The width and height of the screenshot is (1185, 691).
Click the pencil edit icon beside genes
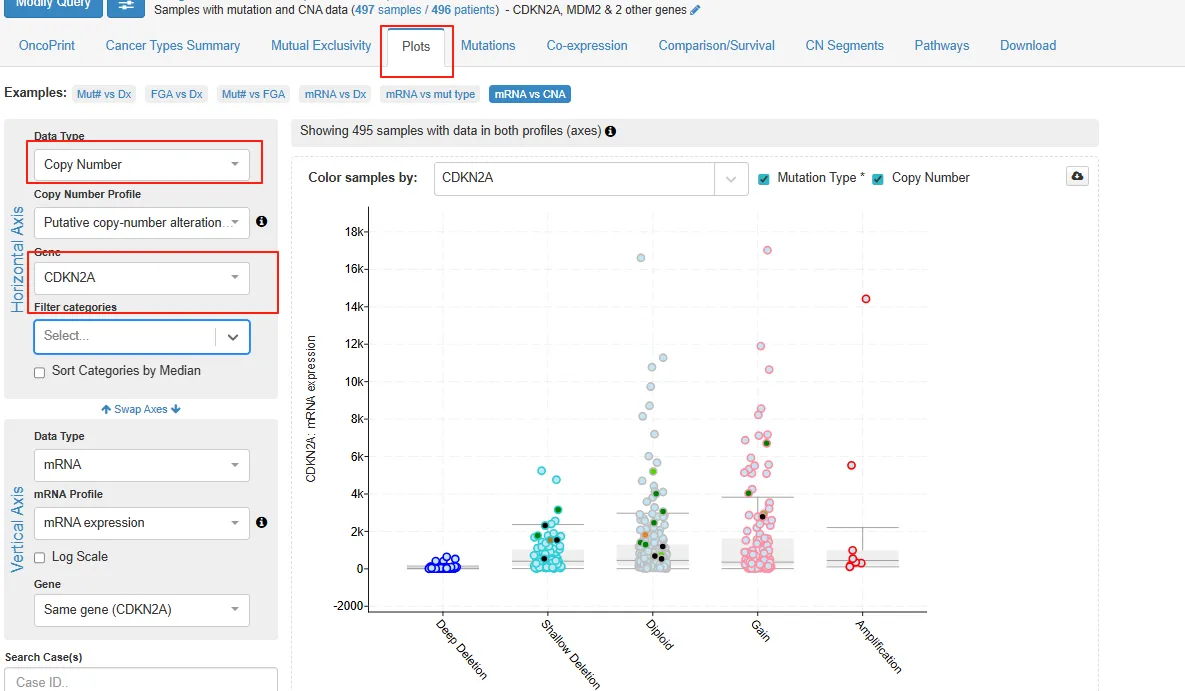click(x=695, y=10)
